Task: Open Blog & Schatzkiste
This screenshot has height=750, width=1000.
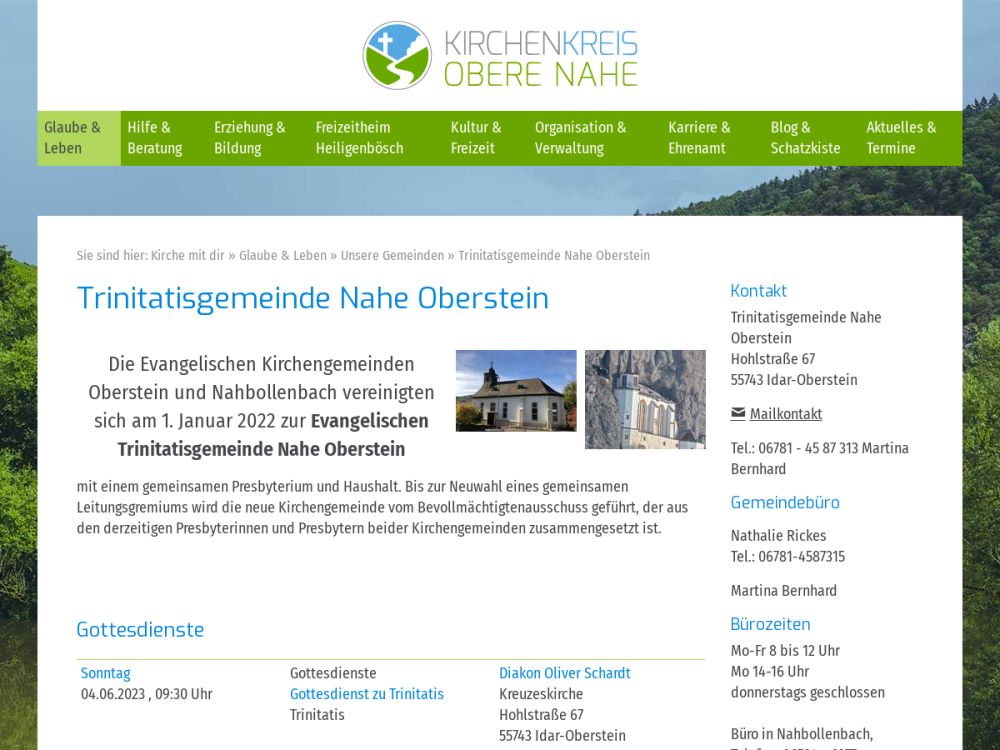Action: pyautogui.click(x=805, y=138)
